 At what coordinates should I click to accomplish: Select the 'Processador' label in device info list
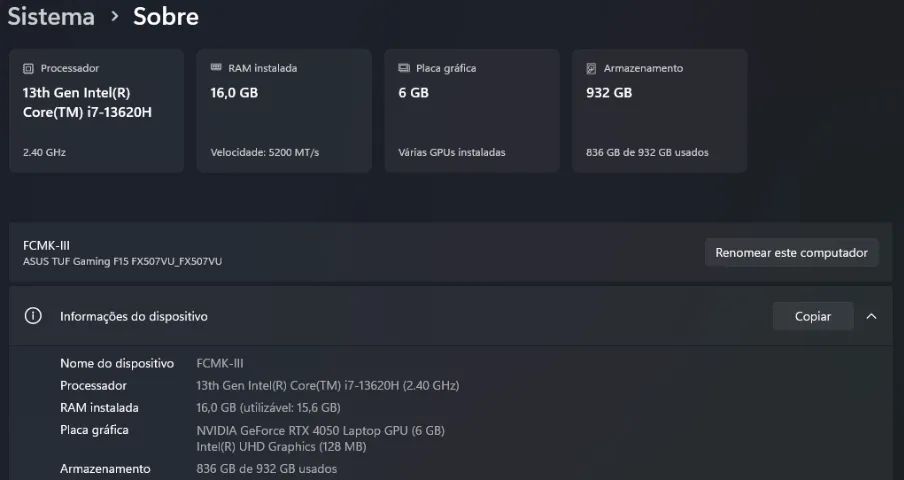[x=93, y=385]
